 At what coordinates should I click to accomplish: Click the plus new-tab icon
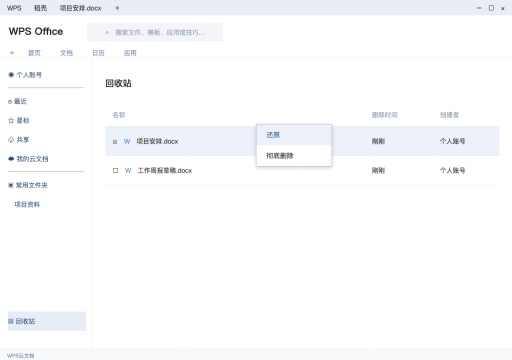tap(117, 8)
